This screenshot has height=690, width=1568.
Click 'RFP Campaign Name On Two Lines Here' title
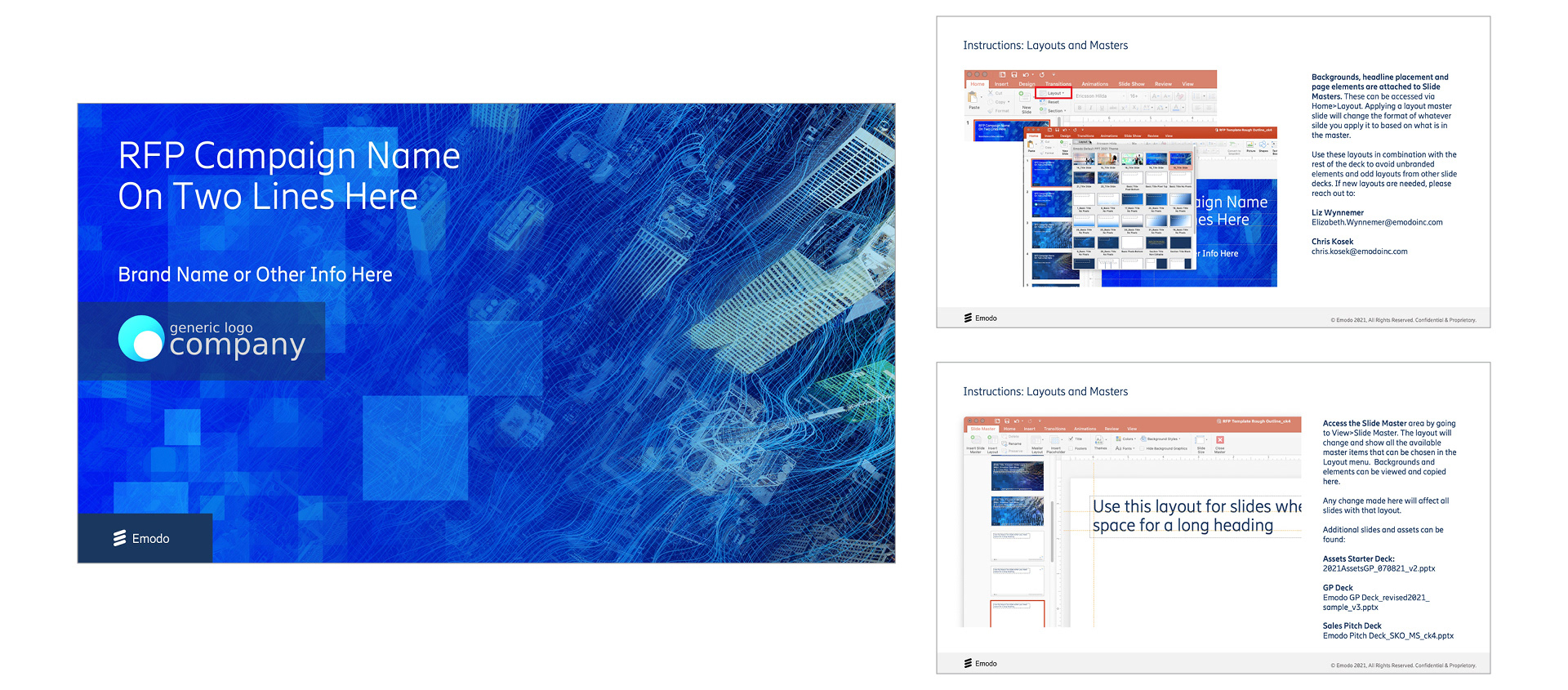coord(289,176)
